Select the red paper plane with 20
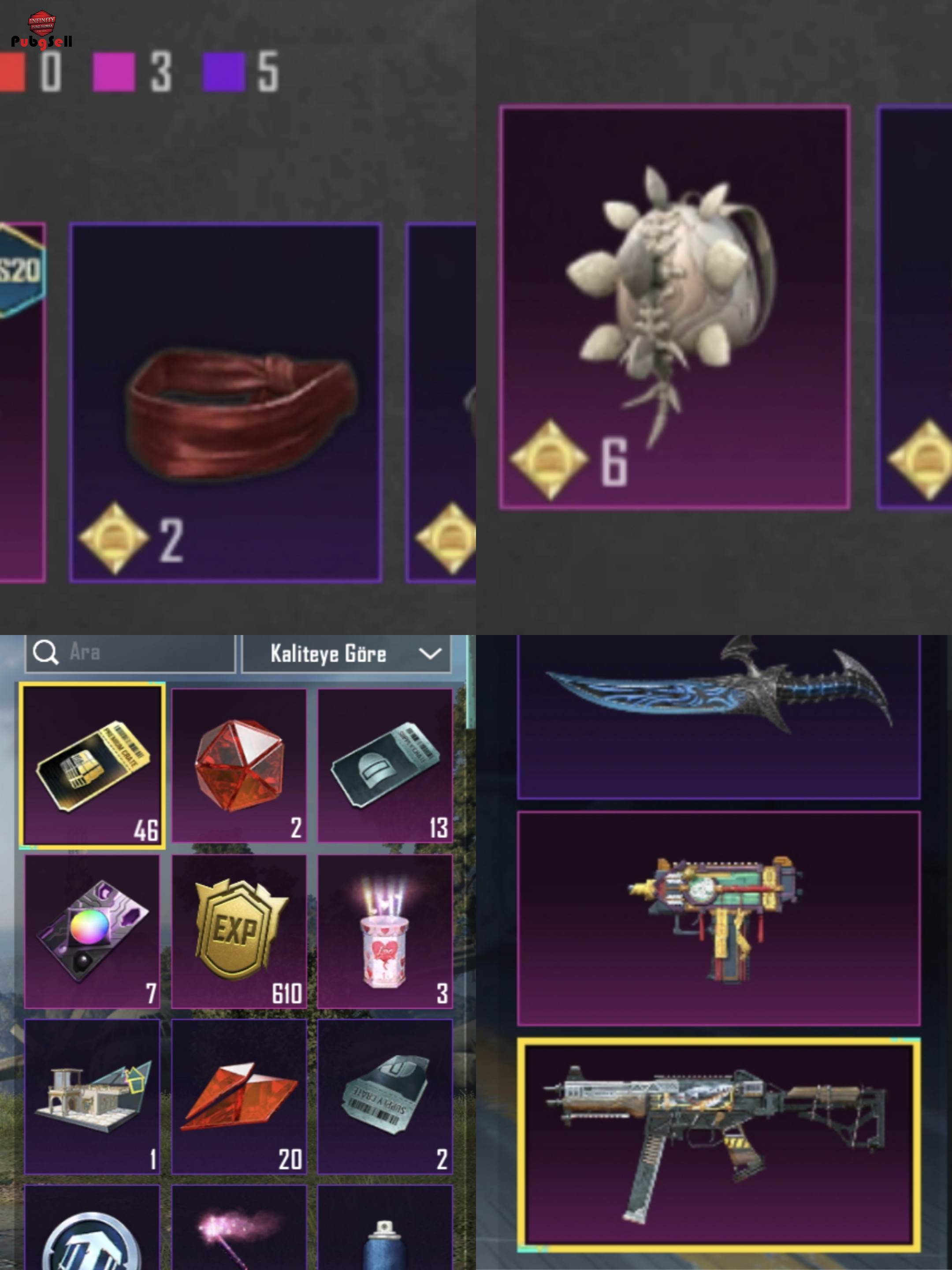Screen dimensions: 952x1270 pyautogui.click(x=239, y=1097)
